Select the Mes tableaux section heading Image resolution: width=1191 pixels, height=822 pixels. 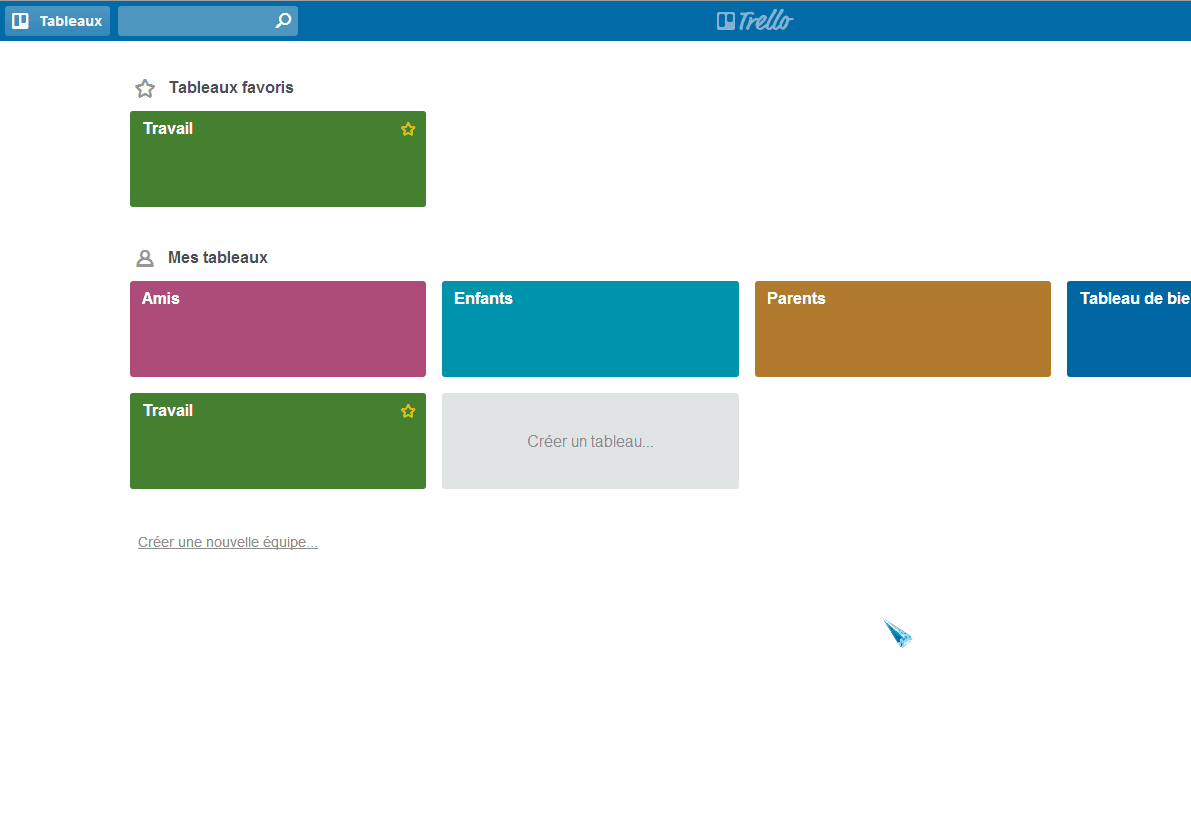click(x=218, y=258)
